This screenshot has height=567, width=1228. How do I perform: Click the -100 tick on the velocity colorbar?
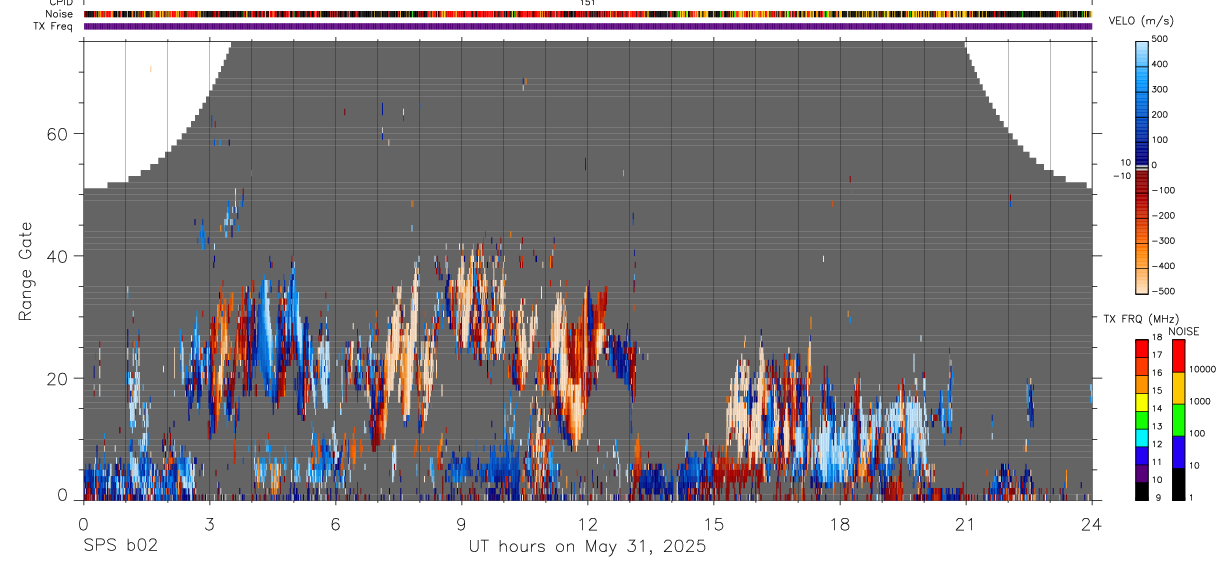click(1165, 190)
